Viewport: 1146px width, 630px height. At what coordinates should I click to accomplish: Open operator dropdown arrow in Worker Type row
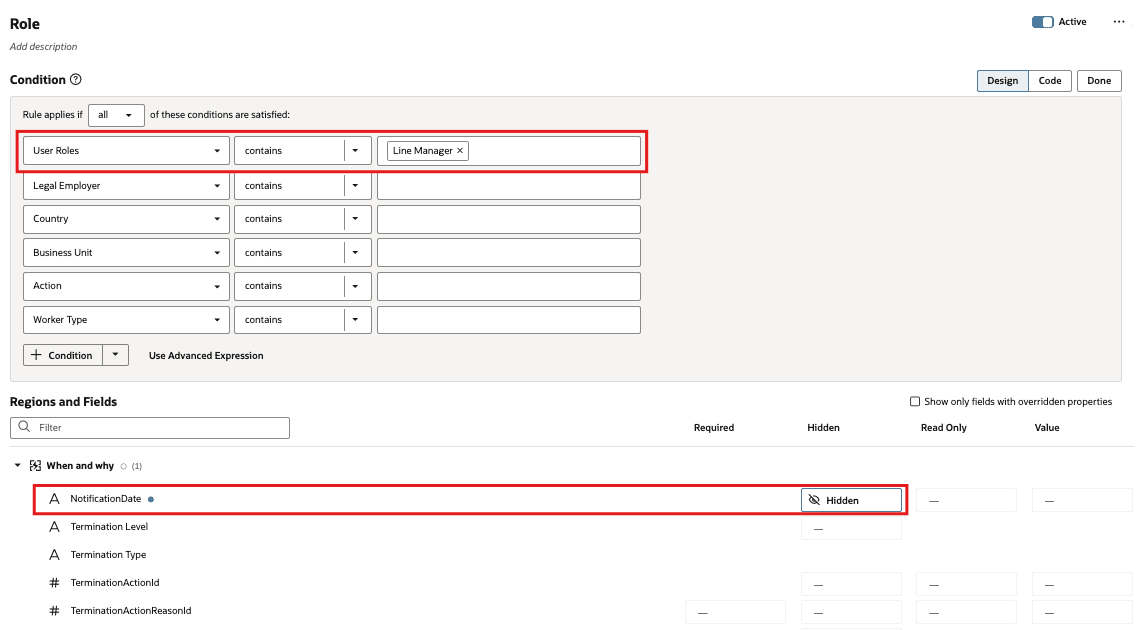tap(356, 319)
